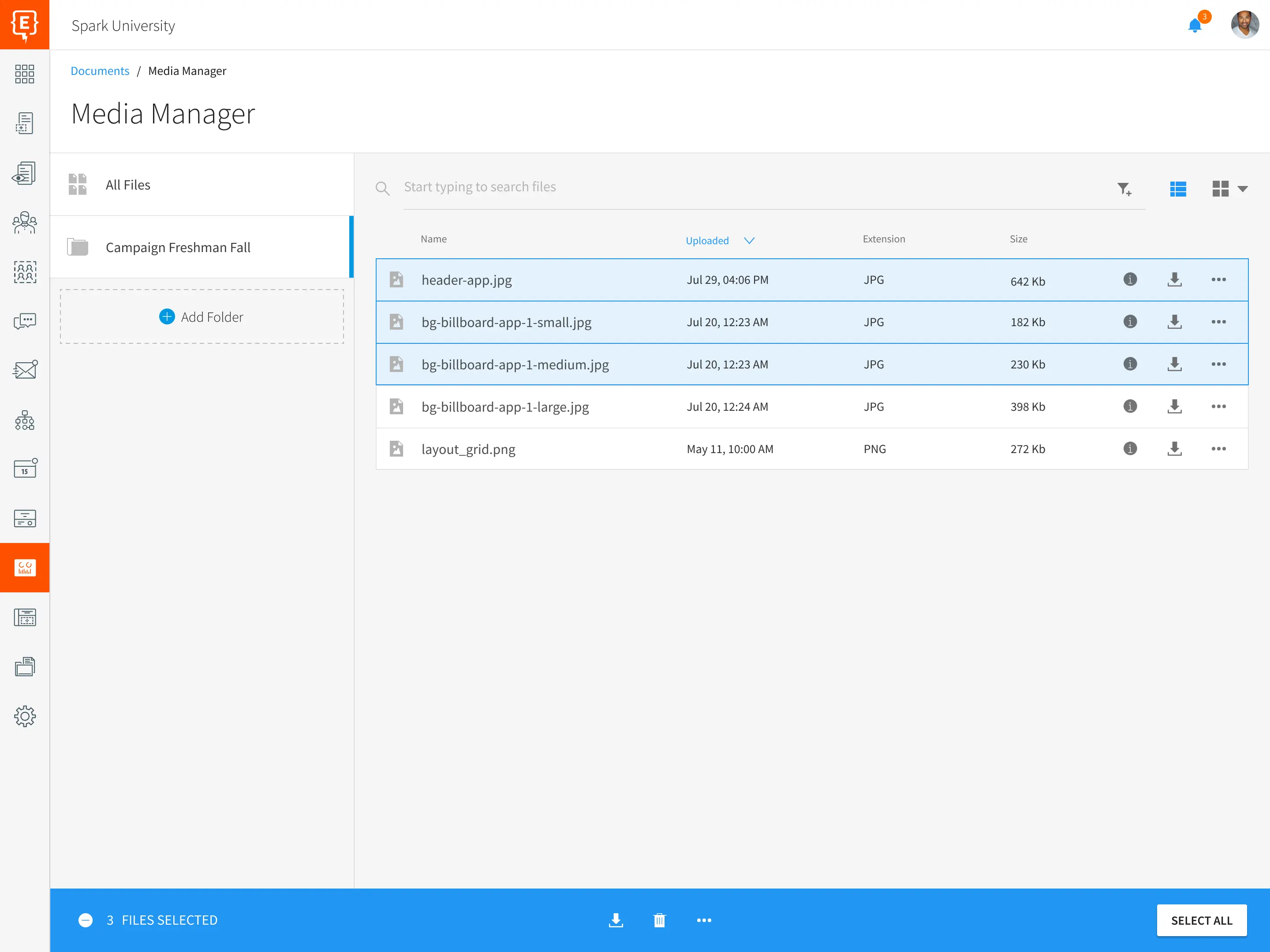This screenshot has height=952, width=1270.
Task: Deselect header-app.jpg row
Action: 812,280
